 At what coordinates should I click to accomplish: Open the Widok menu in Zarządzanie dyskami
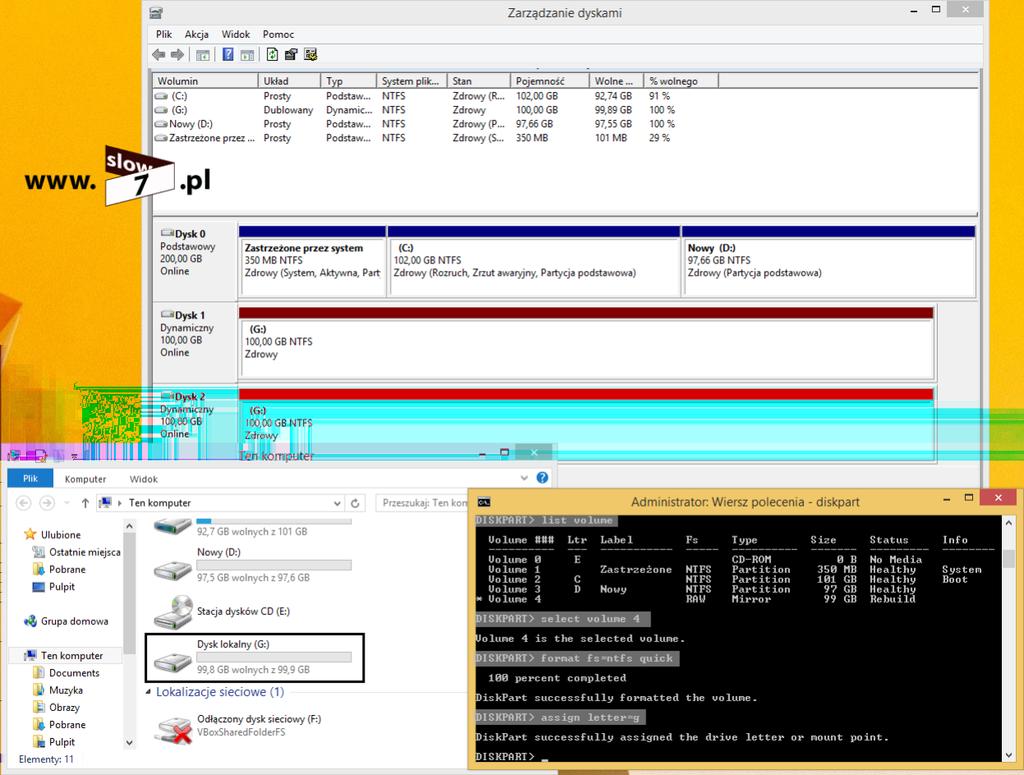(236, 34)
